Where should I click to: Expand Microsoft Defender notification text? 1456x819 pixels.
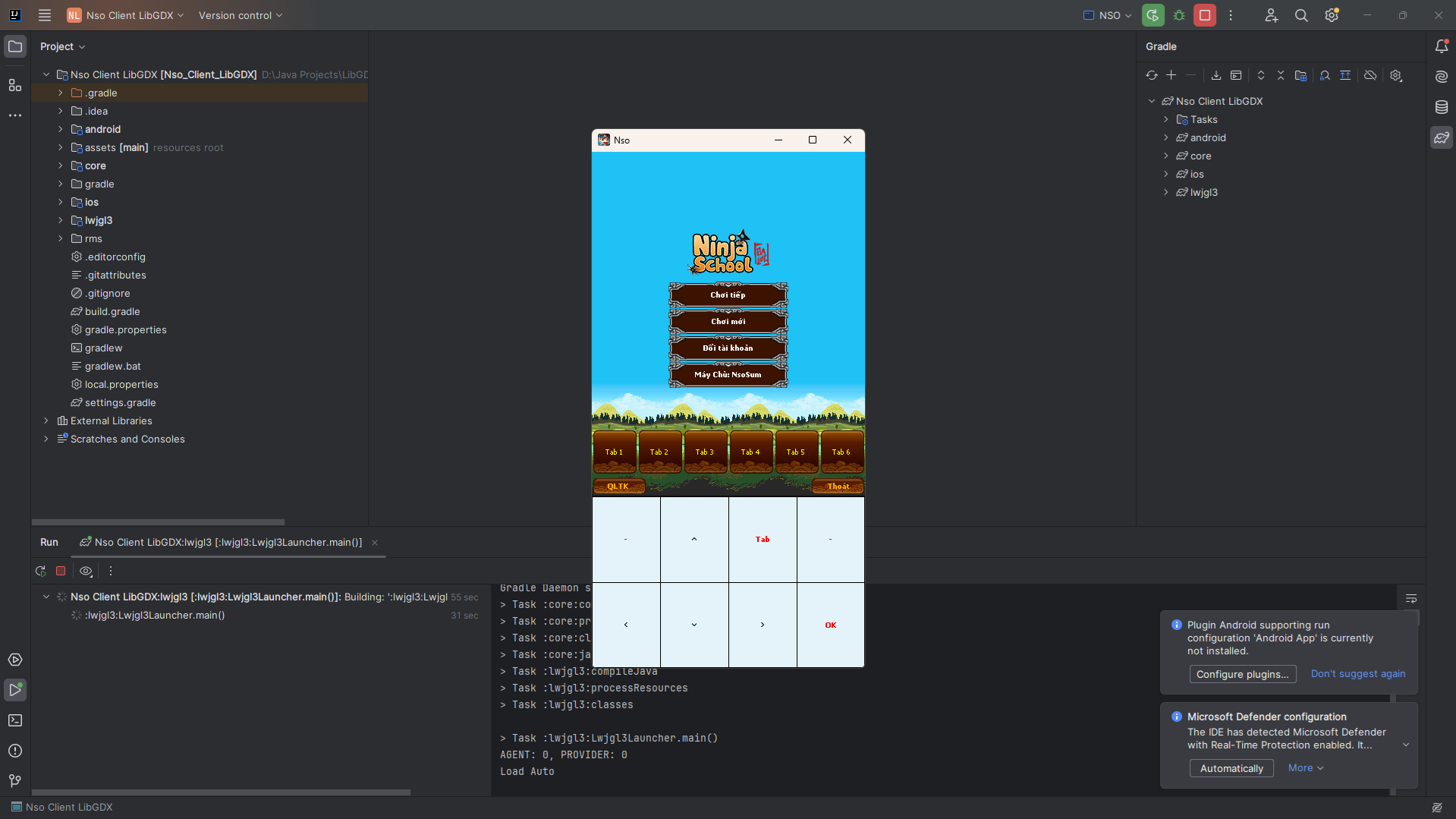point(1406,745)
